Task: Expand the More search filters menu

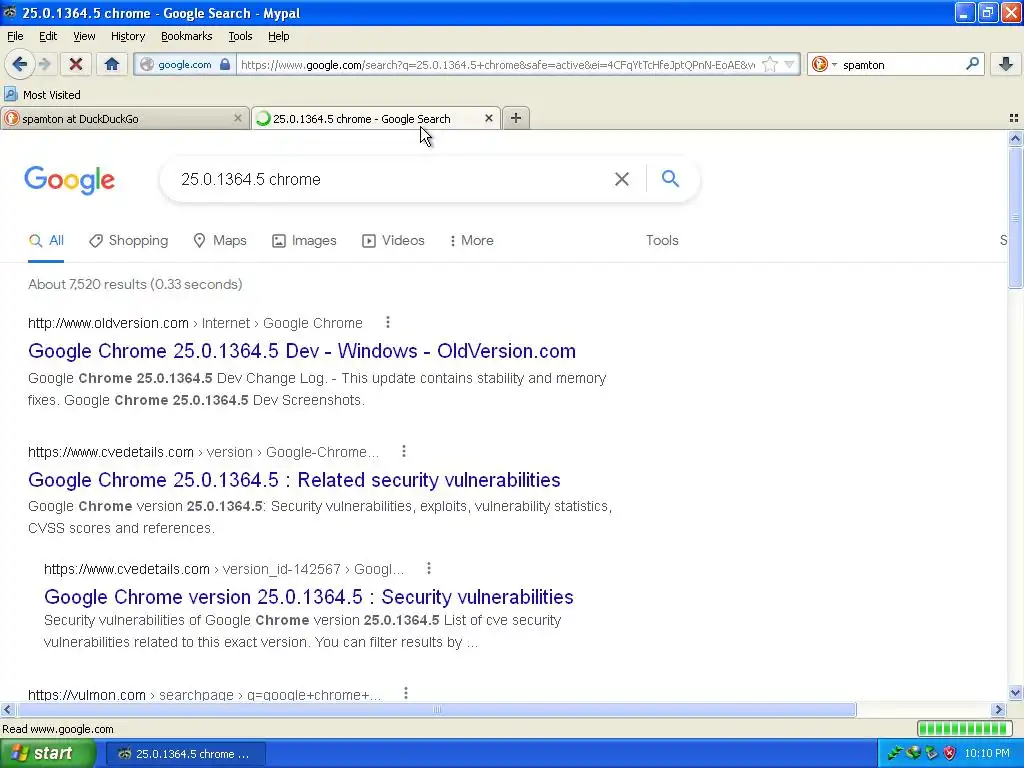Action: tap(472, 240)
